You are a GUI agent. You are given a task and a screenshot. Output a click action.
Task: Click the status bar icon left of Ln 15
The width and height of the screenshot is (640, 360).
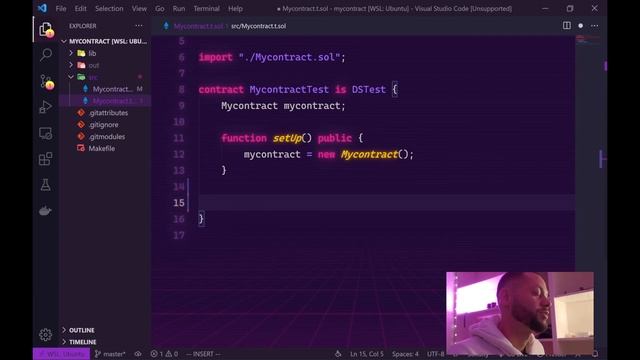[338, 354]
